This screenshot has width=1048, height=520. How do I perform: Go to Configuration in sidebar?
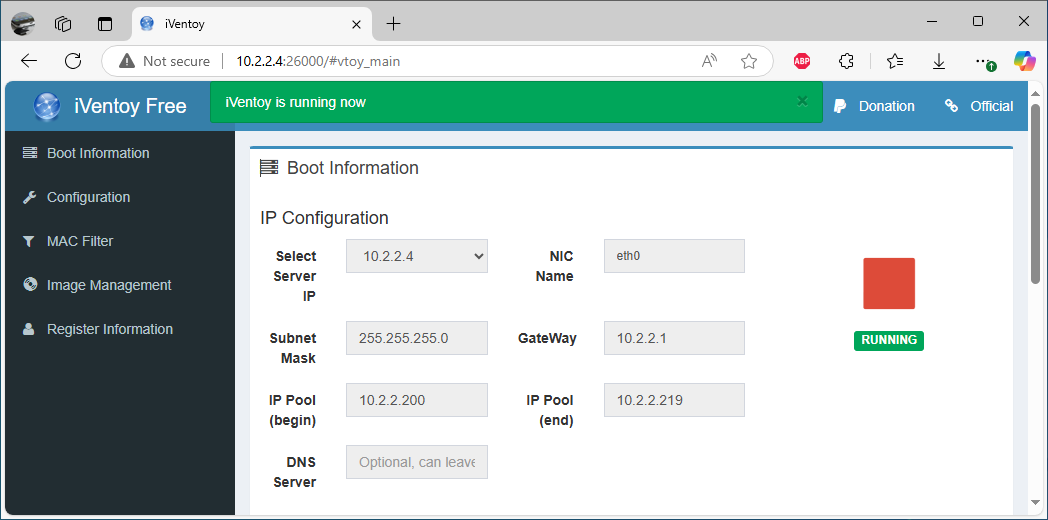tap(88, 197)
